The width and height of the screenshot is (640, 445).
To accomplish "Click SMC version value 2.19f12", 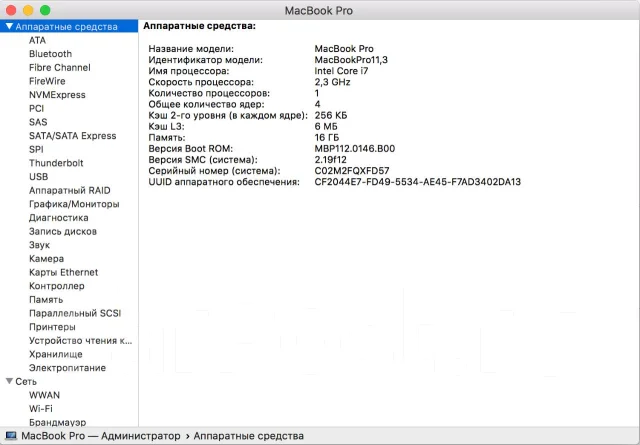I will click(x=330, y=160).
